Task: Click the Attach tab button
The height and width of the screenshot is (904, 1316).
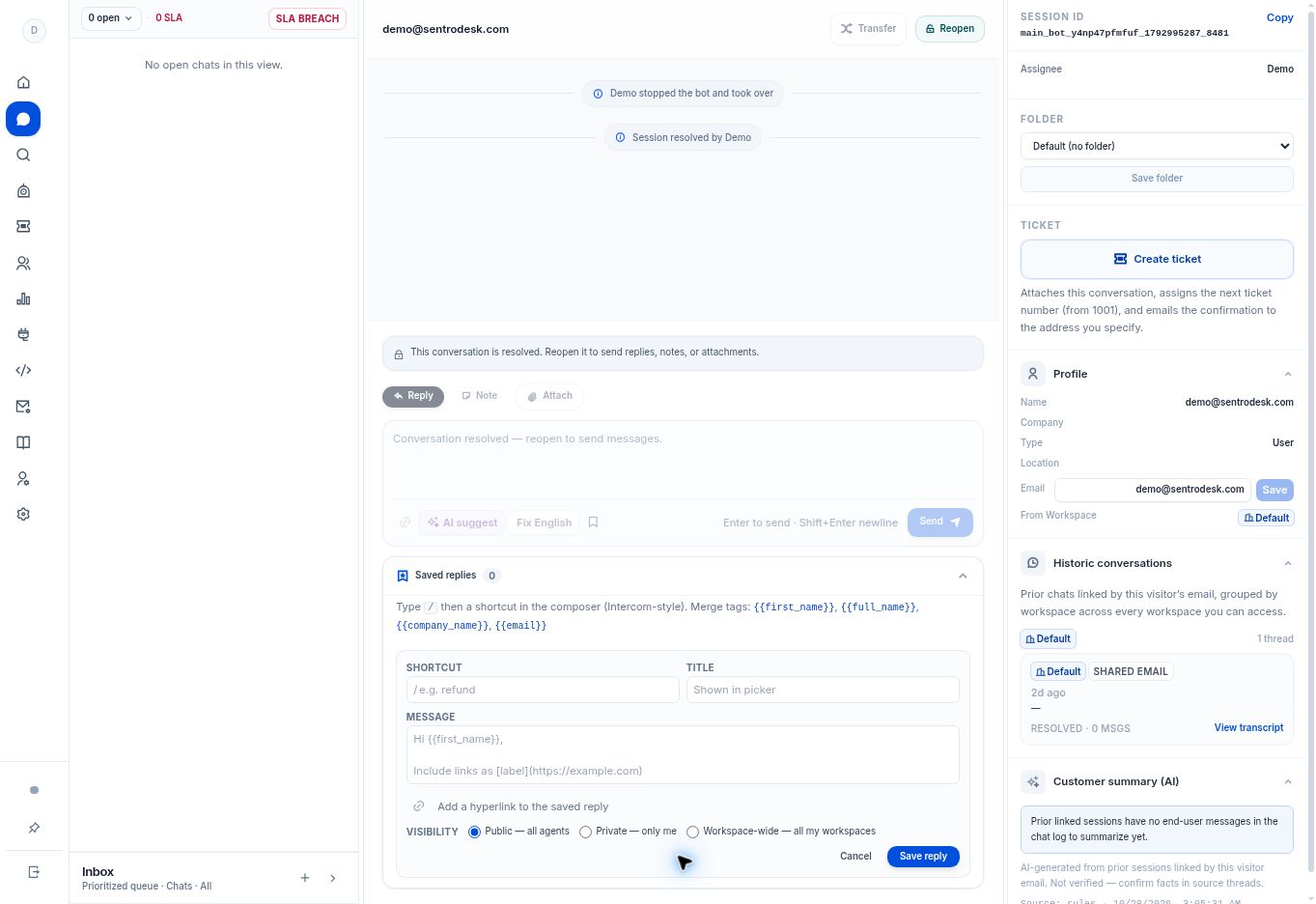Action: click(x=549, y=396)
